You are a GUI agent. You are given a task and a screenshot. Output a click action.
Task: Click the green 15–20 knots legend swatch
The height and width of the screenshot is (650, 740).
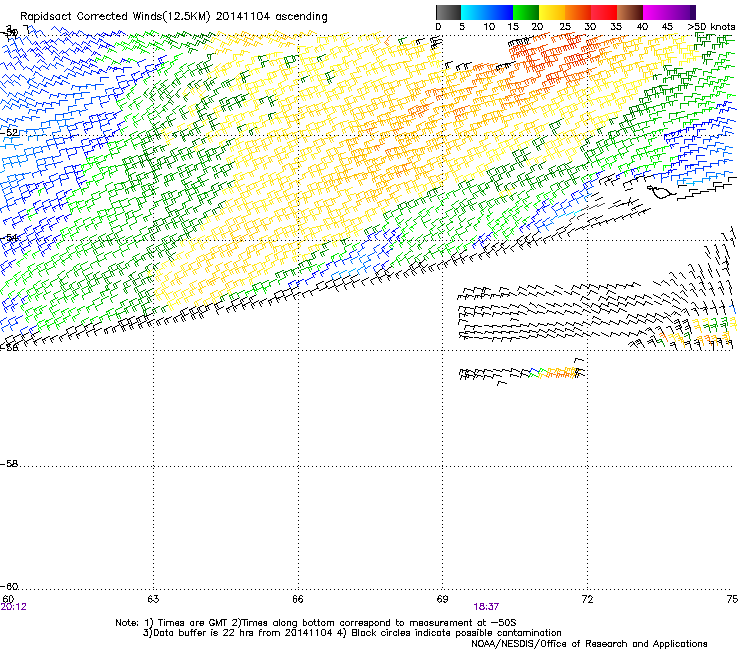click(526, 12)
